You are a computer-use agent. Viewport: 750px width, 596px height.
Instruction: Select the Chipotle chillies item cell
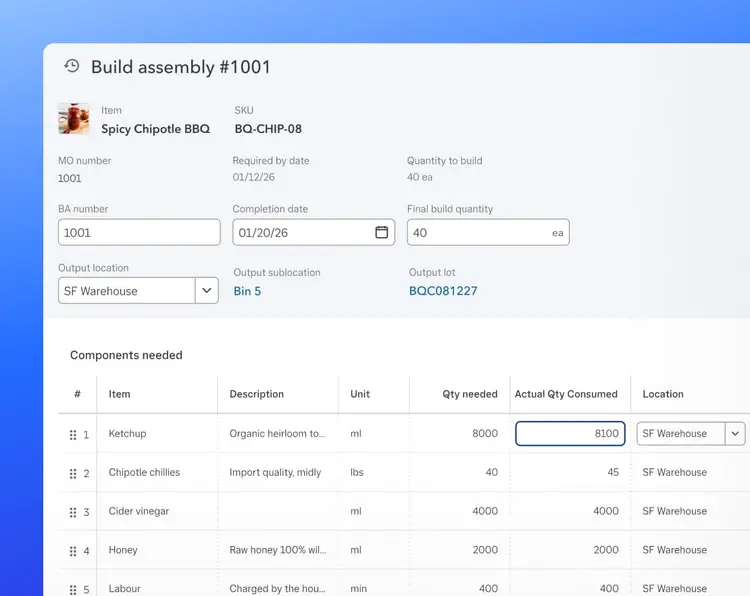tap(144, 472)
